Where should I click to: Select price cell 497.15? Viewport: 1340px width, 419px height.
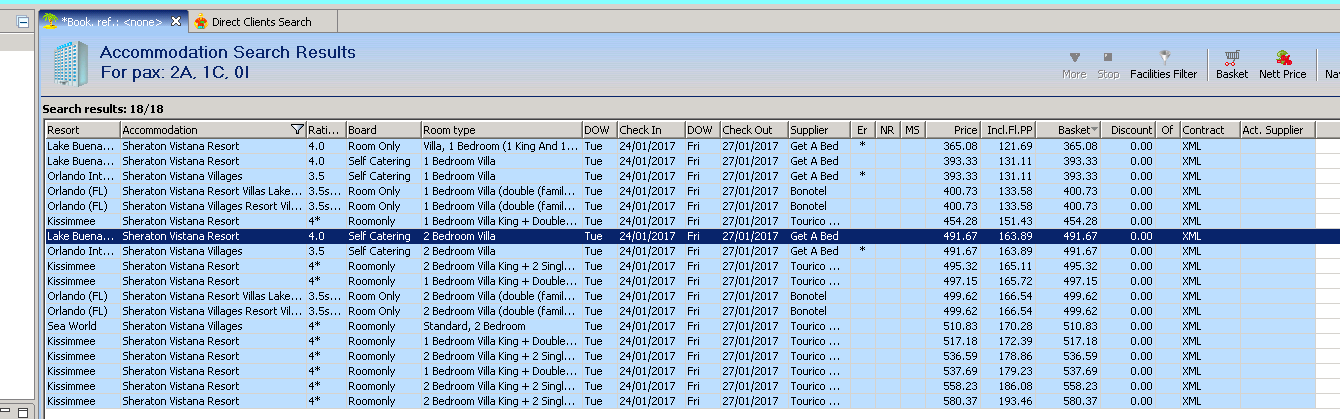953,281
